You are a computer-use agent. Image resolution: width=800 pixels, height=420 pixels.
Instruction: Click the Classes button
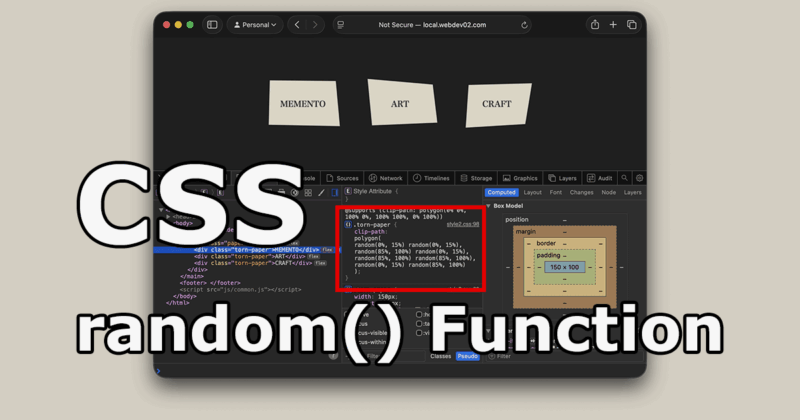(x=441, y=356)
